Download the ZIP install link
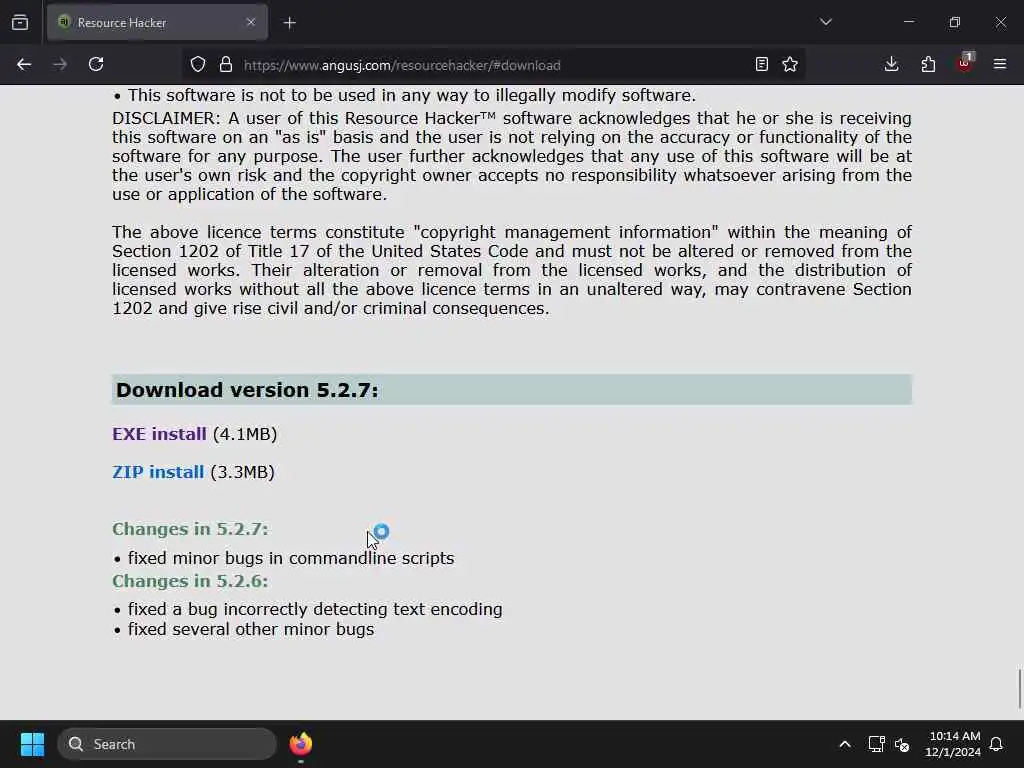The height and width of the screenshot is (768, 1024). [158, 472]
